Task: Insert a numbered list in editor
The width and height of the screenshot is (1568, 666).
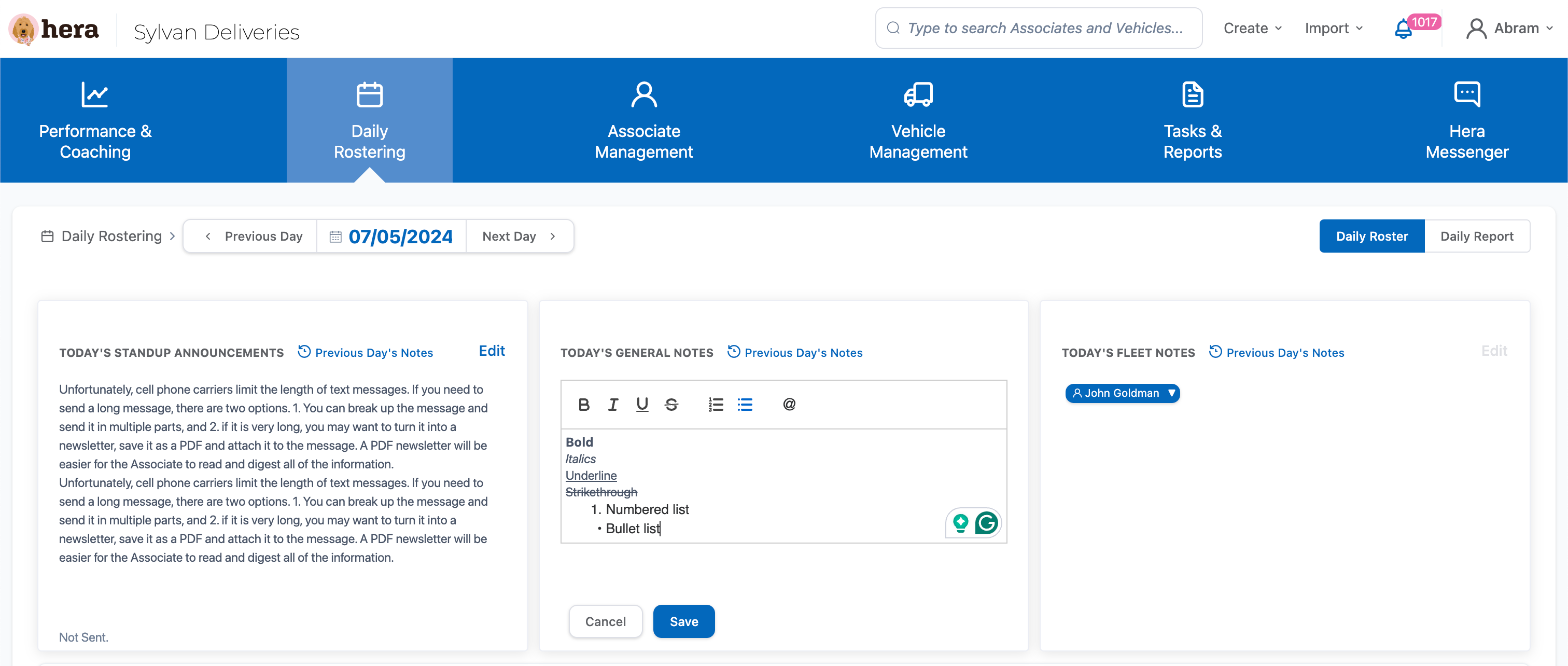Action: (715, 404)
